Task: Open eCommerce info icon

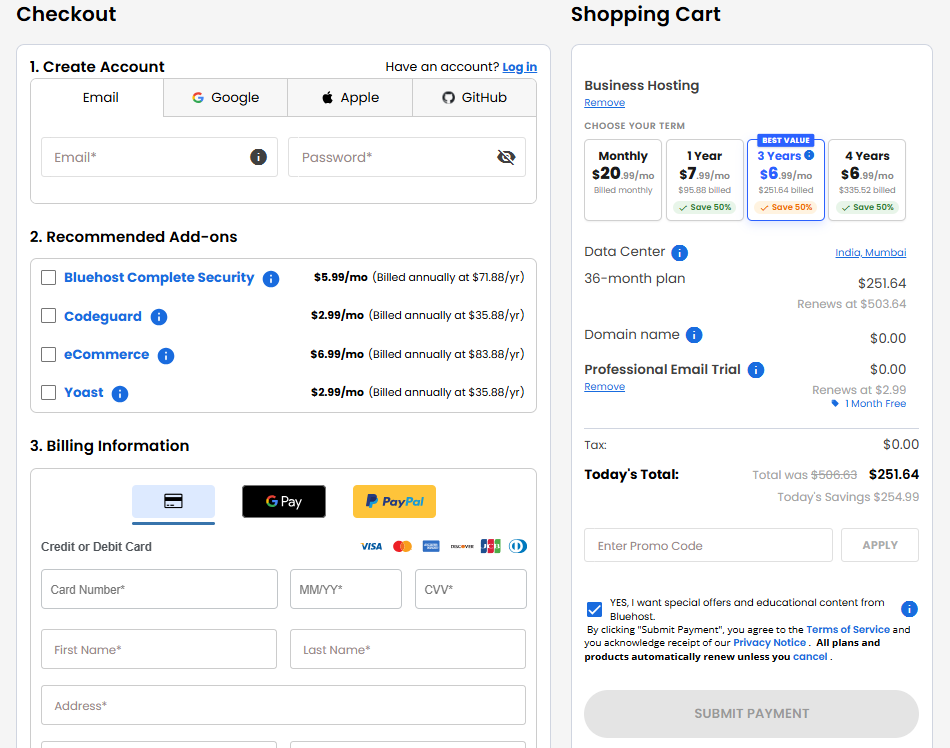Action: point(166,356)
